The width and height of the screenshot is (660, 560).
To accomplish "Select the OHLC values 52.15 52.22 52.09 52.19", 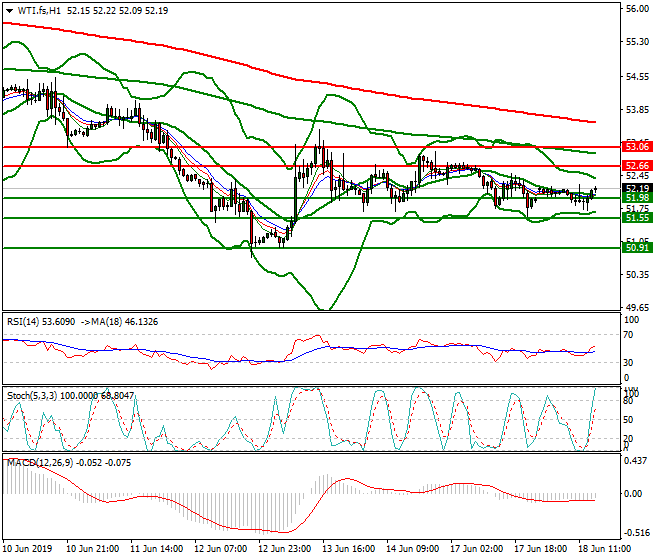I will point(117,11).
